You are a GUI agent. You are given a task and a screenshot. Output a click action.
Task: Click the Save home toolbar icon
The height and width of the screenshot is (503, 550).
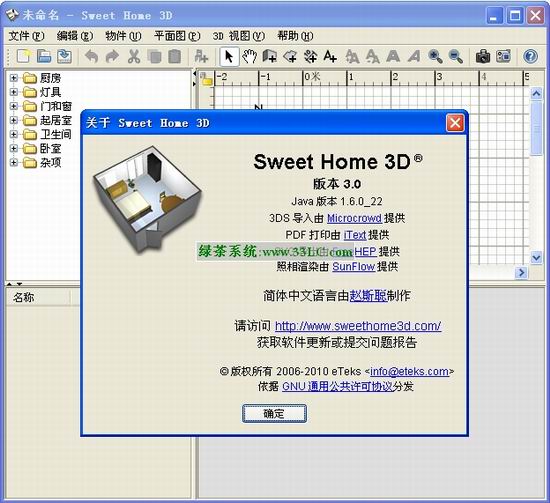[x=65, y=56]
